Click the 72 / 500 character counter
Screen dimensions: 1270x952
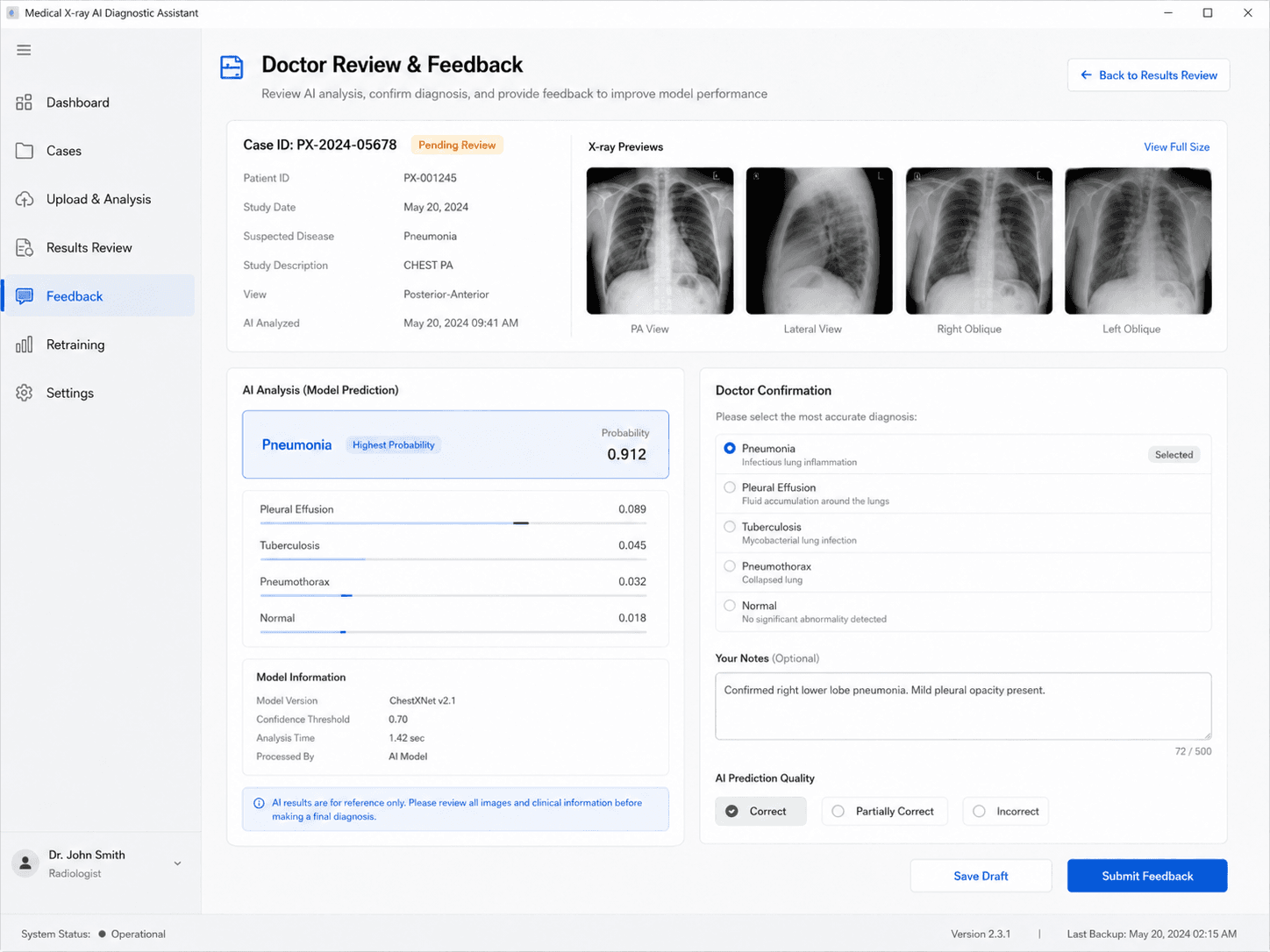[1193, 751]
